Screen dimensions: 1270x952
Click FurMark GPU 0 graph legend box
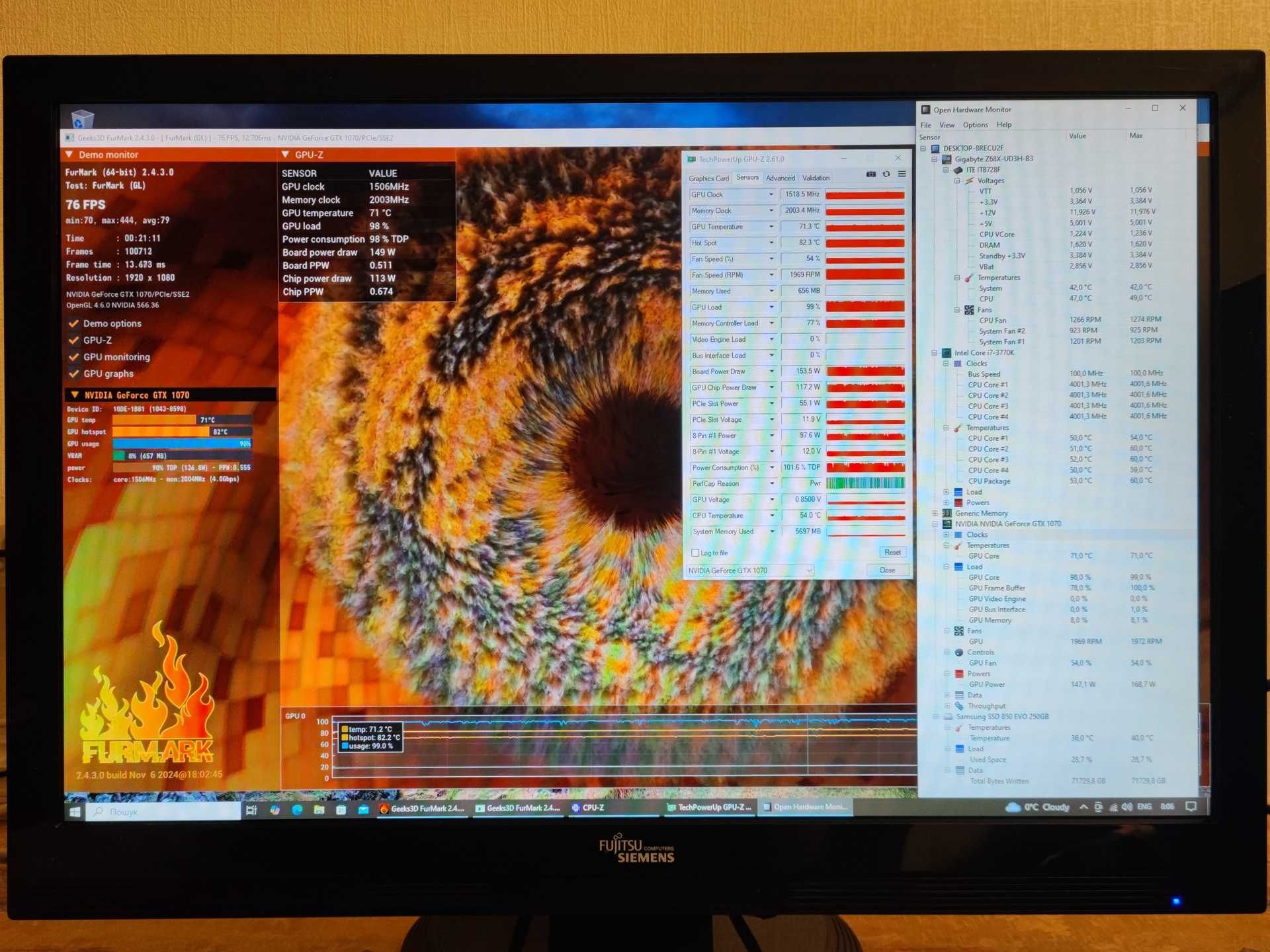pyautogui.click(x=370, y=738)
